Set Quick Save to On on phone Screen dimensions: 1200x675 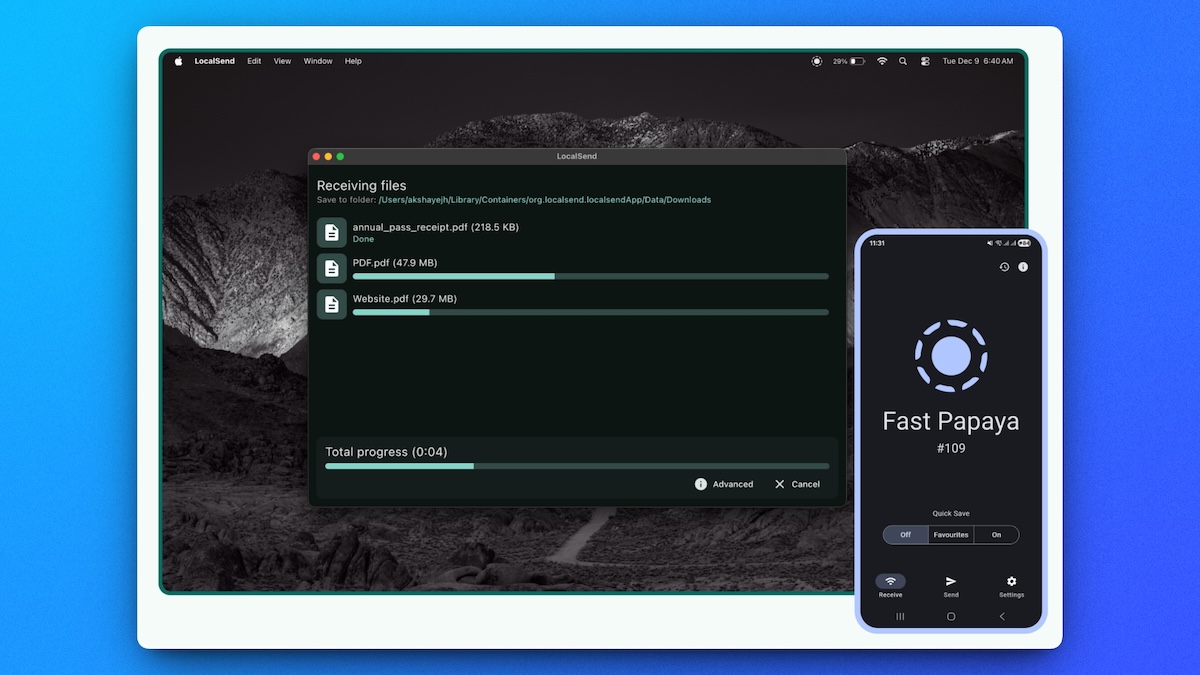pyautogui.click(x=996, y=535)
